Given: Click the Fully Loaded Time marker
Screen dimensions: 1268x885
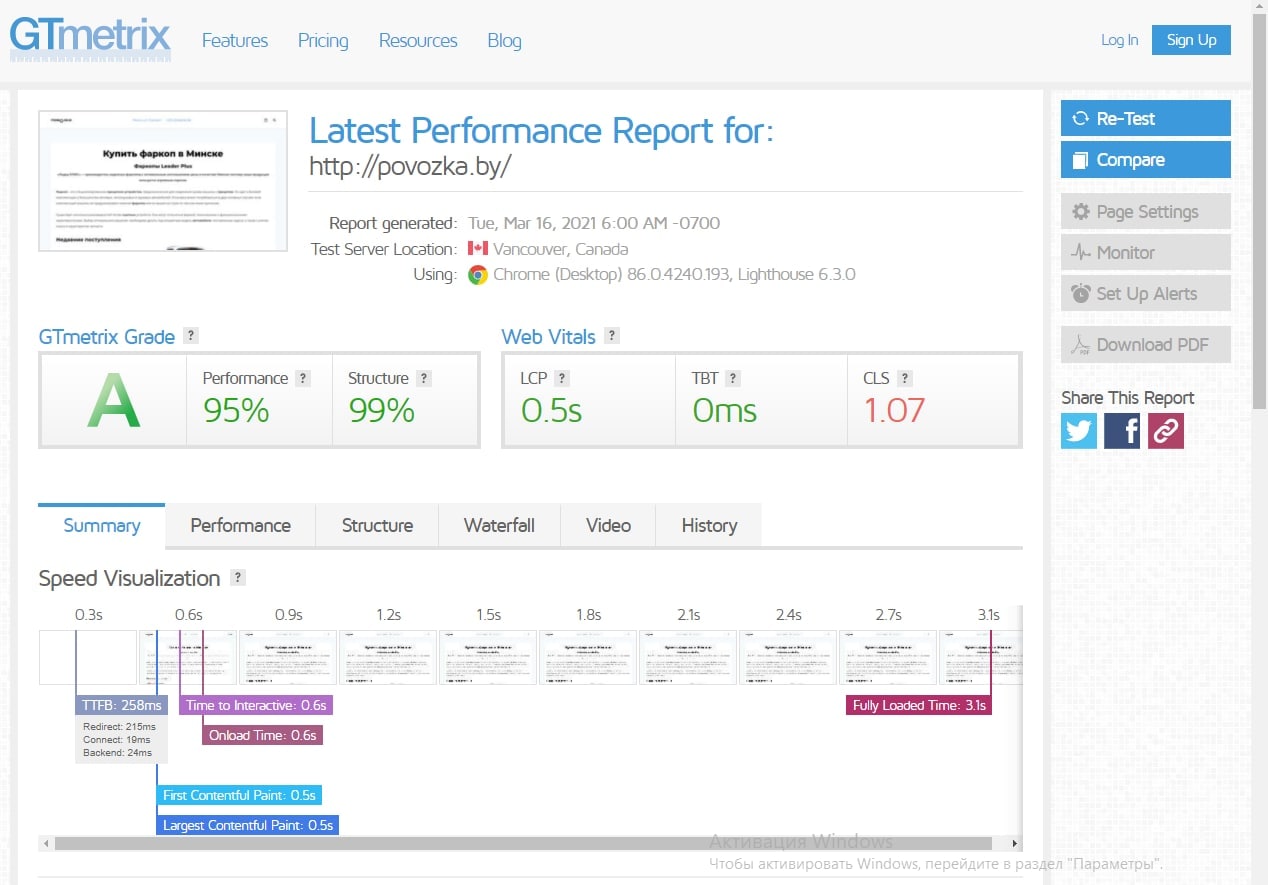Looking at the screenshot, I should 919,705.
